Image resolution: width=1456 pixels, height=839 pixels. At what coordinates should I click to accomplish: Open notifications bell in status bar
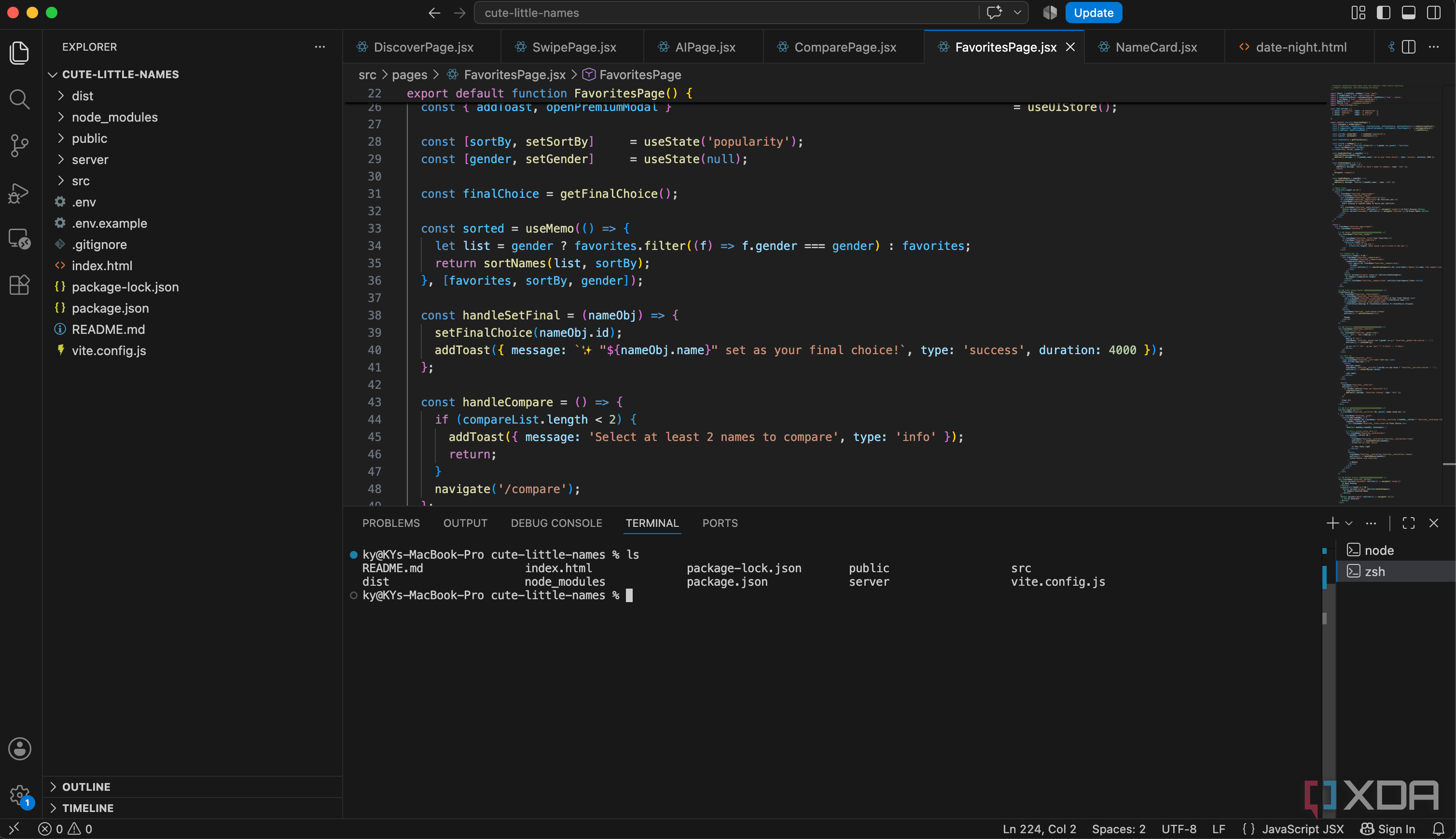[x=1439, y=829]
